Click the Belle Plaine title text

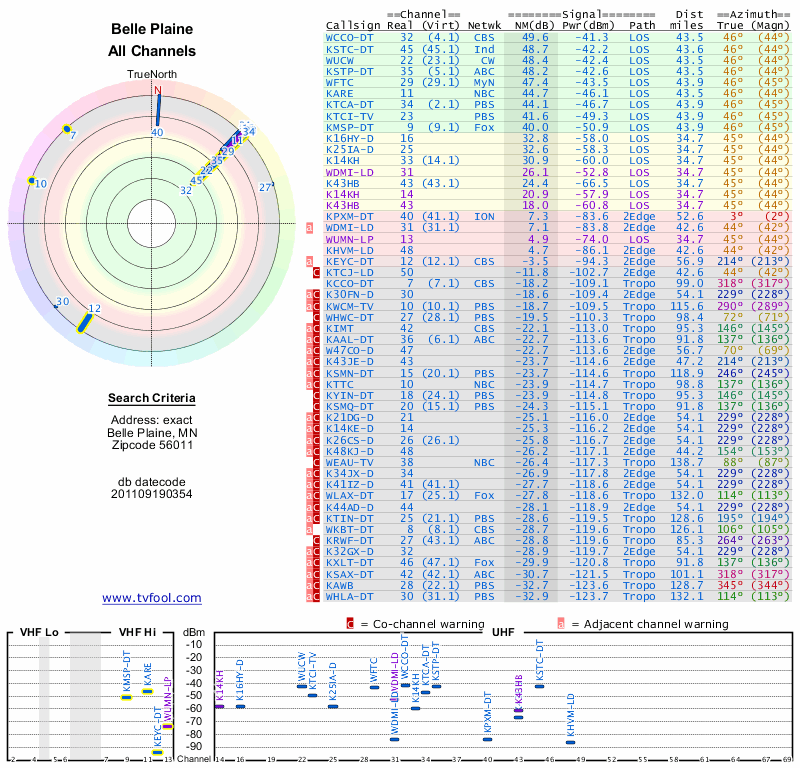point(152,29)
